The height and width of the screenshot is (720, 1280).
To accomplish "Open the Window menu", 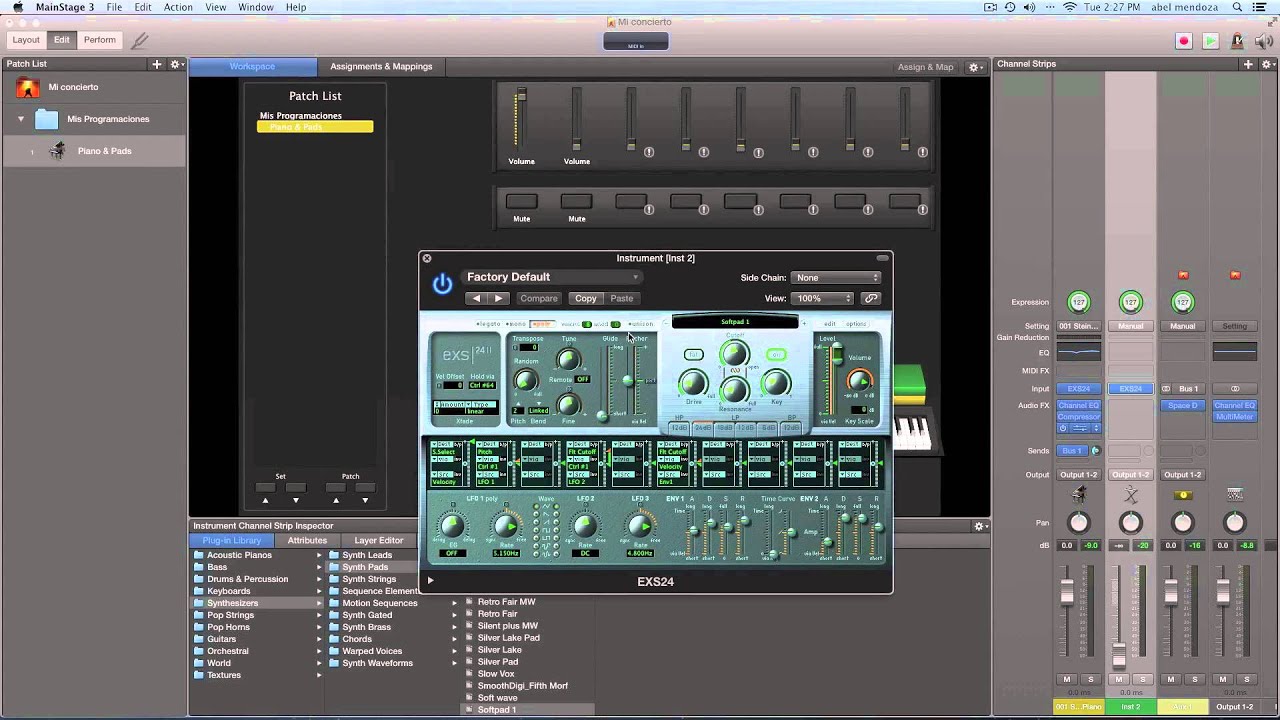I will click(256, 7).
